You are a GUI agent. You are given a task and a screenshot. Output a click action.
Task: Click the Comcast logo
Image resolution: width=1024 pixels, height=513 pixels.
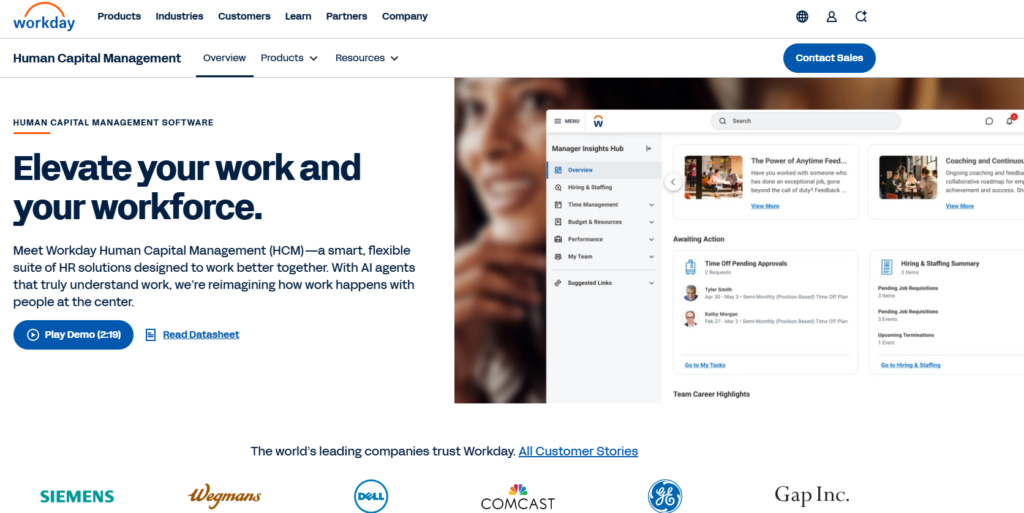(x=518, y=497)
